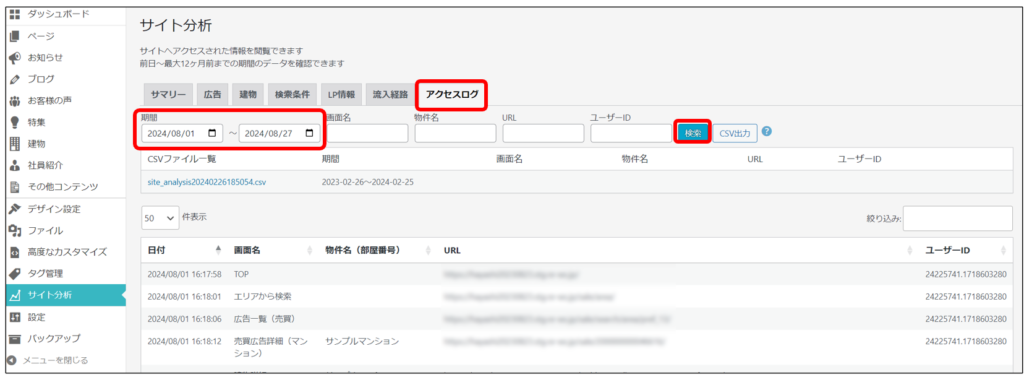The height and width of the screenshot is (377, 1024).
Task: Click the 検索 search button
Action: point(692,133)
